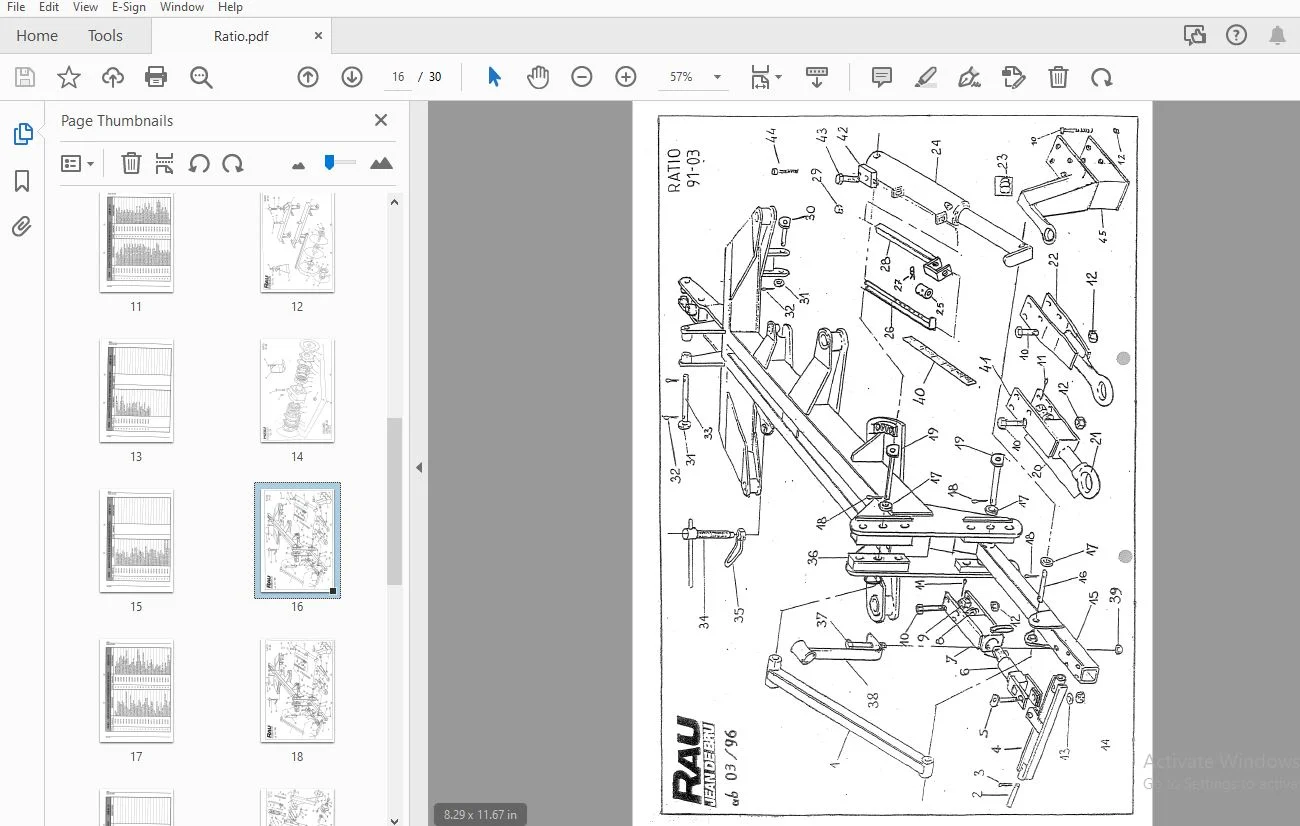
Task: Select the Ratio.pdf document tab
Action: [241, 36]
